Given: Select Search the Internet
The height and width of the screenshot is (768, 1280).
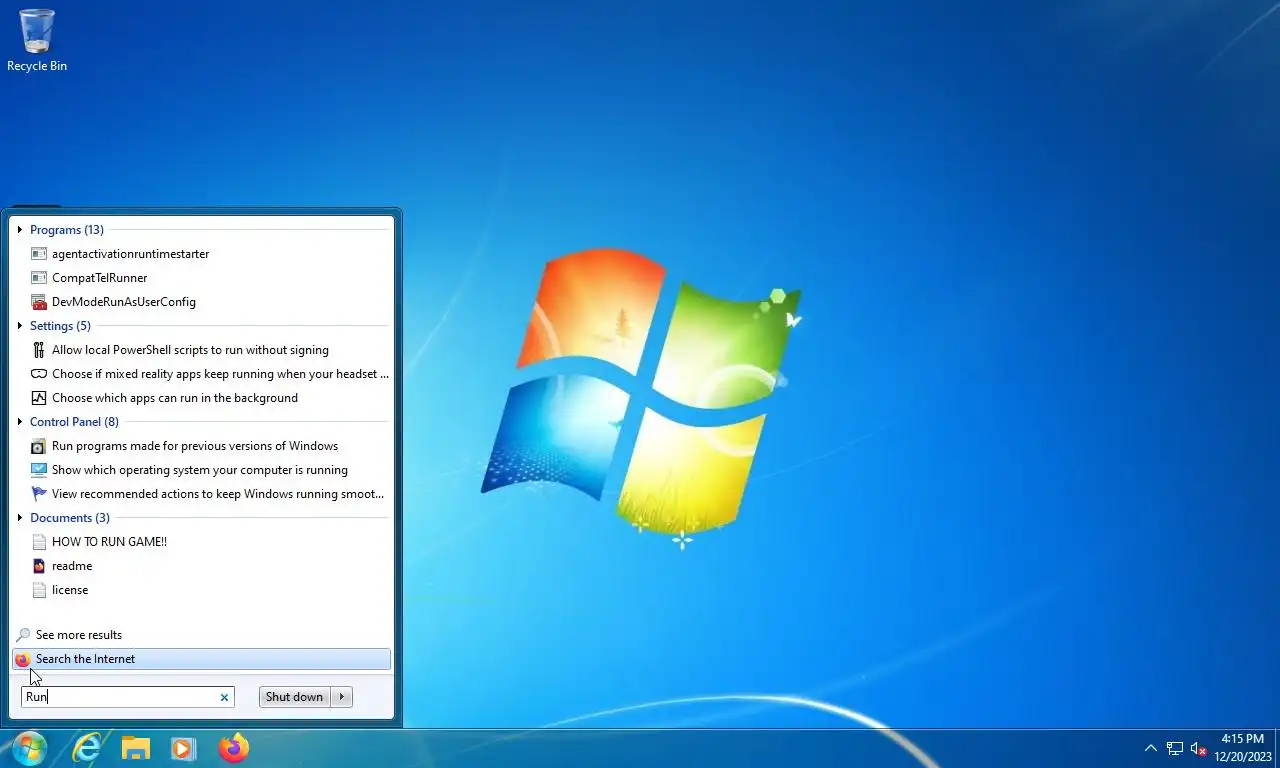Looking at the screenshot, I should tap(201, 659).
